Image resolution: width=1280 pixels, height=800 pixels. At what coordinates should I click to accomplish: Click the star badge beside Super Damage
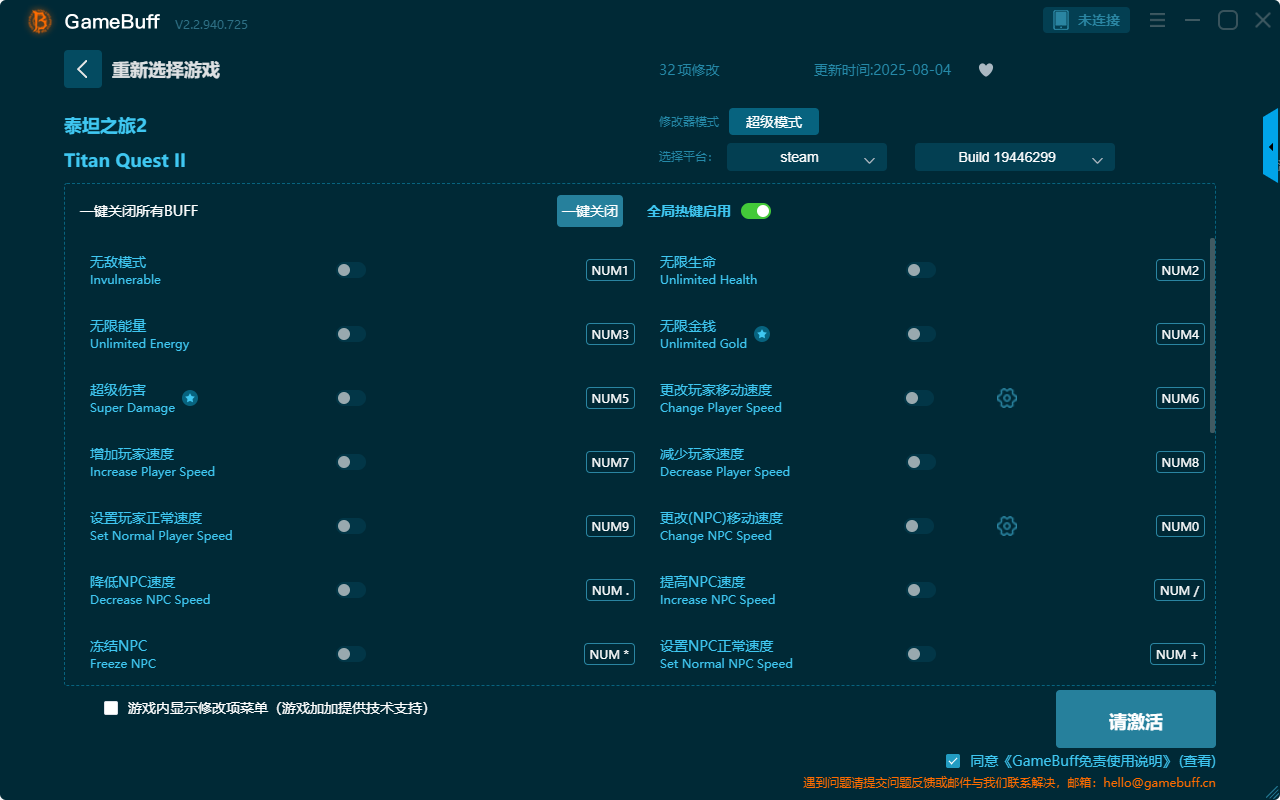click(190, 398)
